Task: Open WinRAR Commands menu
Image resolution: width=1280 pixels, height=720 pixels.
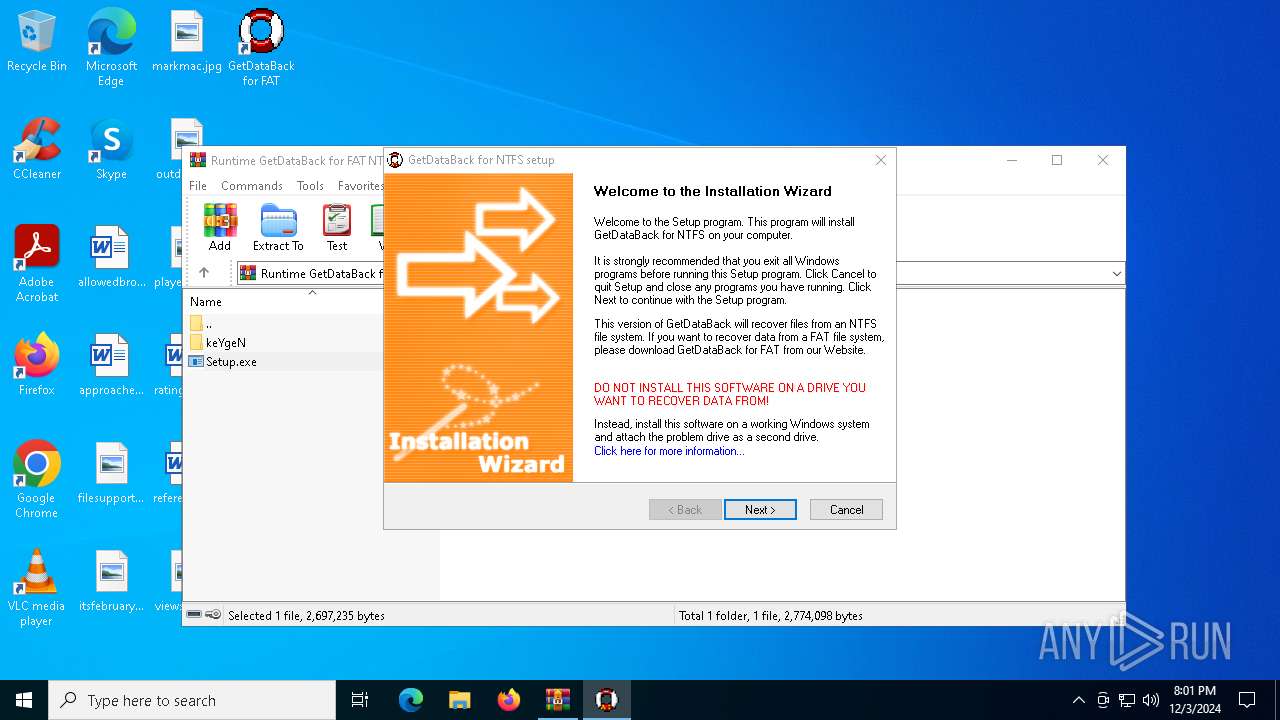Action: coord(252,186)
